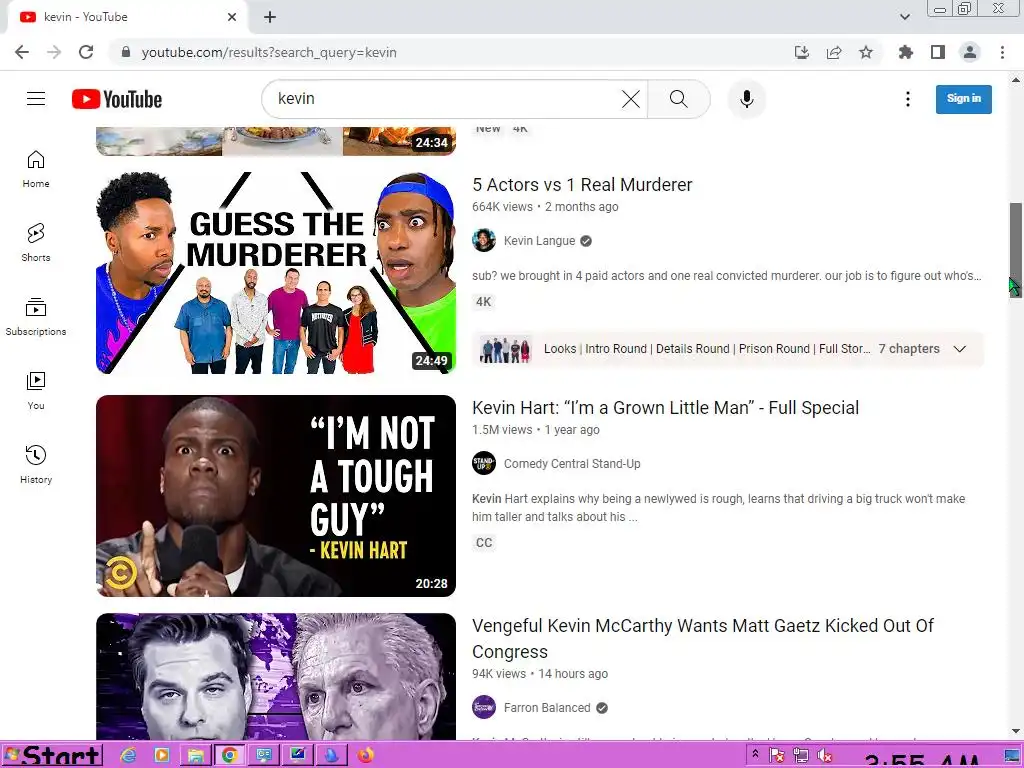Viewport: 1024px width, 768px height.
Task: Open the 5 Actors vs 1 Real Murderer title
Action: [x=582, y=185]
